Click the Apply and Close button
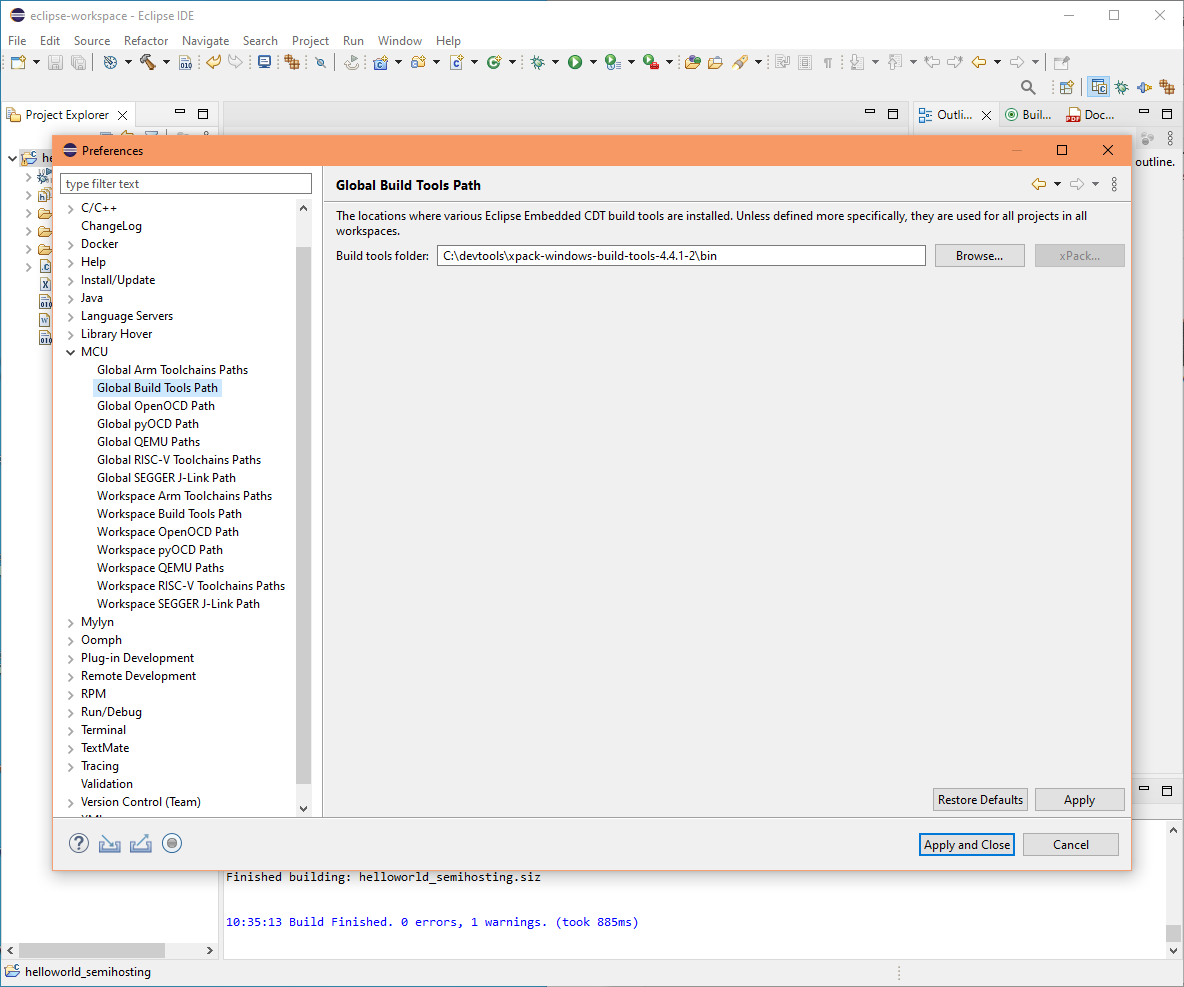Screen dimensions: 1184x987 coord(966,844)
